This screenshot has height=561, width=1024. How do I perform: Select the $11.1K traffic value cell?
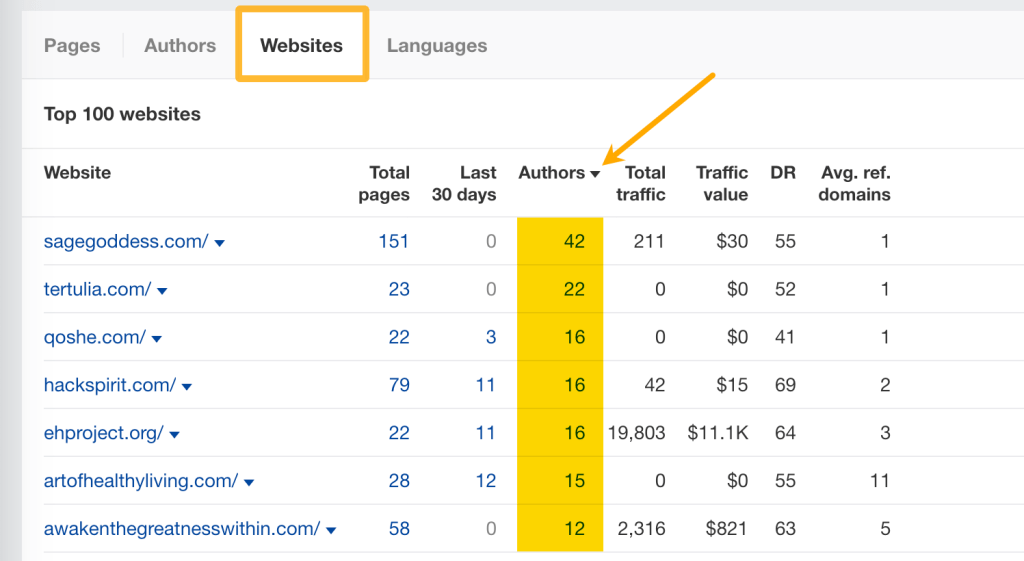pos(718,433)
